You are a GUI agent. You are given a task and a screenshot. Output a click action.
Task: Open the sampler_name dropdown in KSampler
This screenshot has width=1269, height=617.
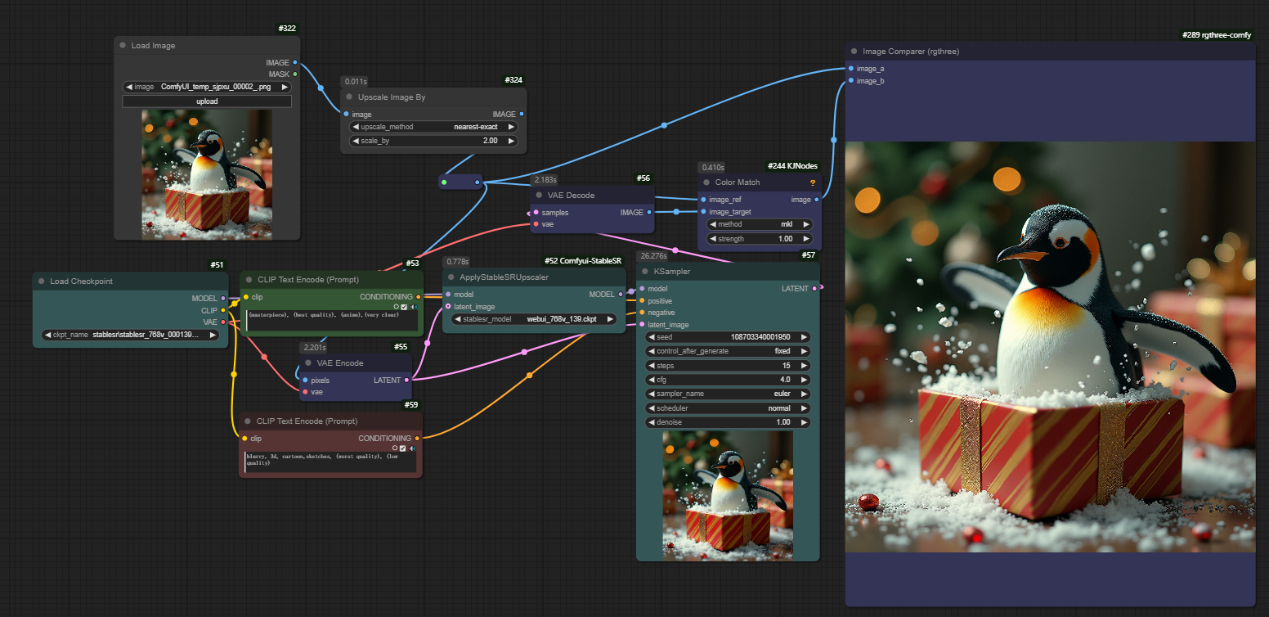pos(728,394)
